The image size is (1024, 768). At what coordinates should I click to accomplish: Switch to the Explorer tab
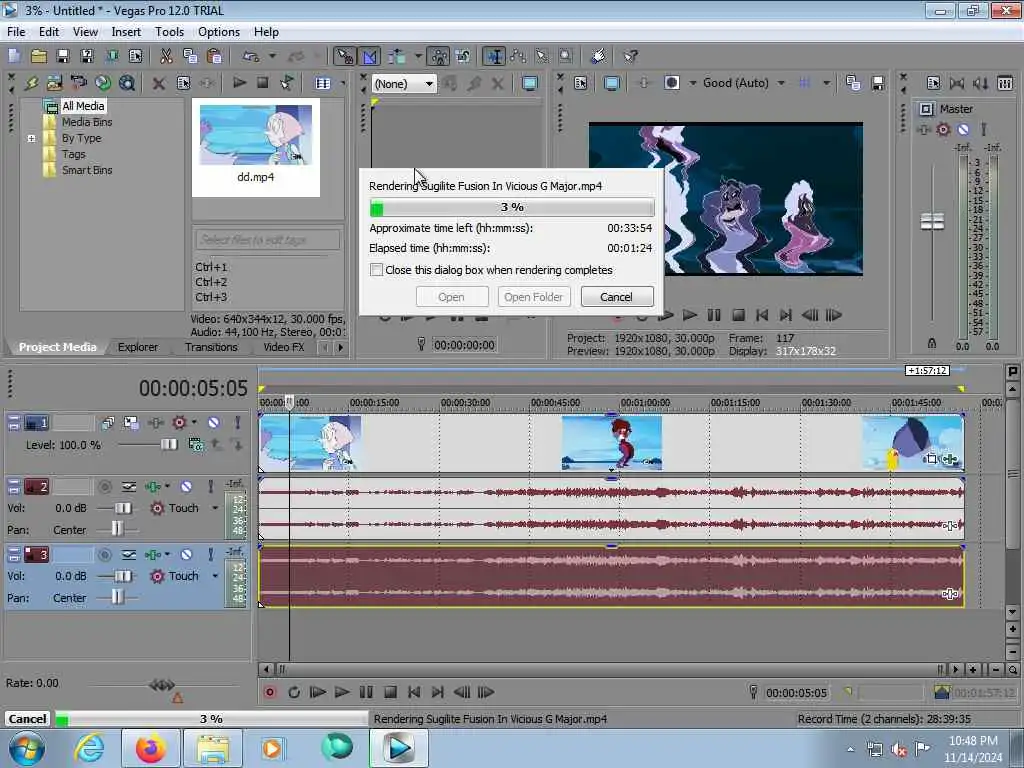pos(138,347)
